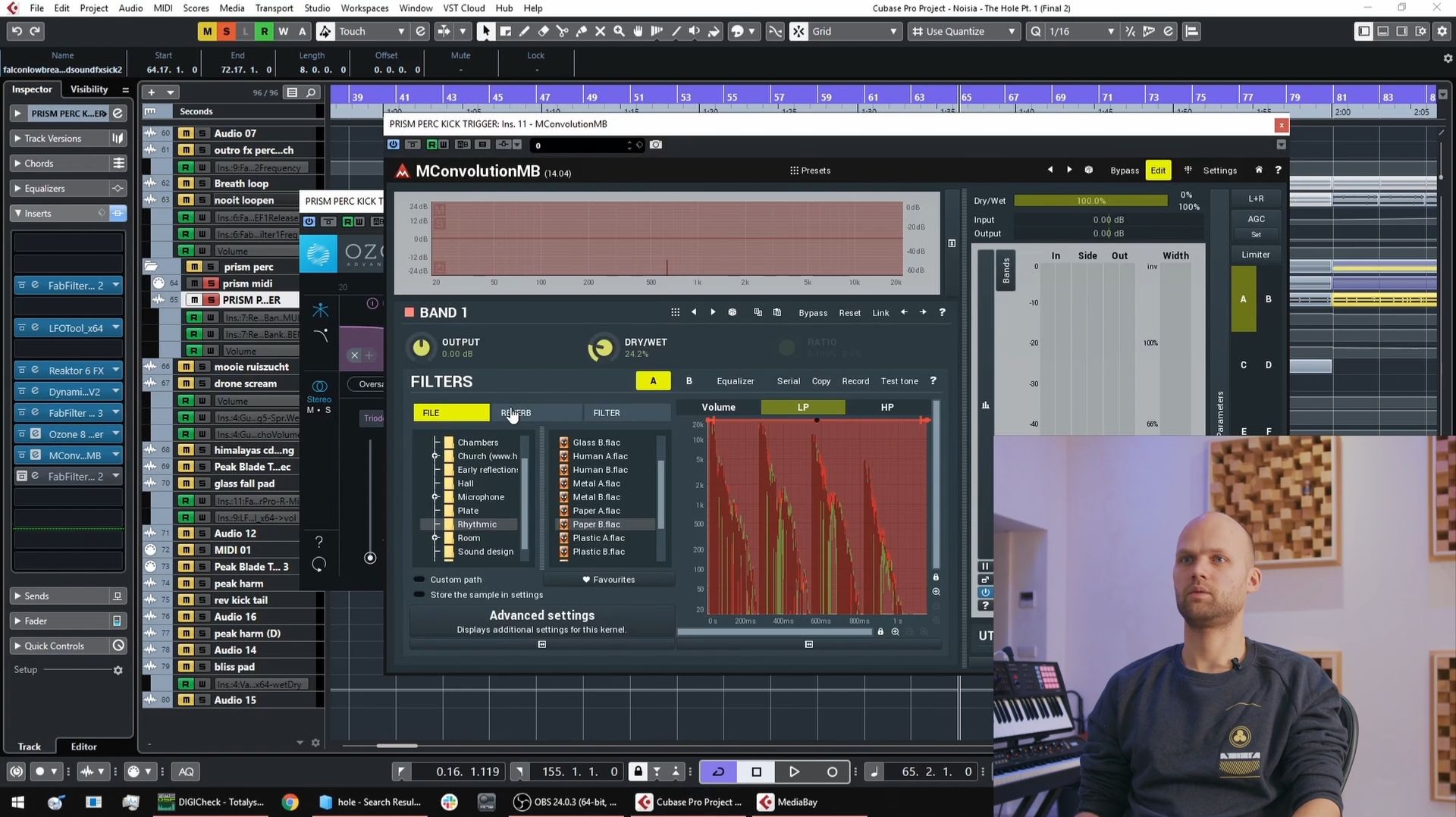The width and height of the screenshot is (1456, 817).
Task: Toggle the Glass B.flac checkbox
Action: click(x=563, y=443)
